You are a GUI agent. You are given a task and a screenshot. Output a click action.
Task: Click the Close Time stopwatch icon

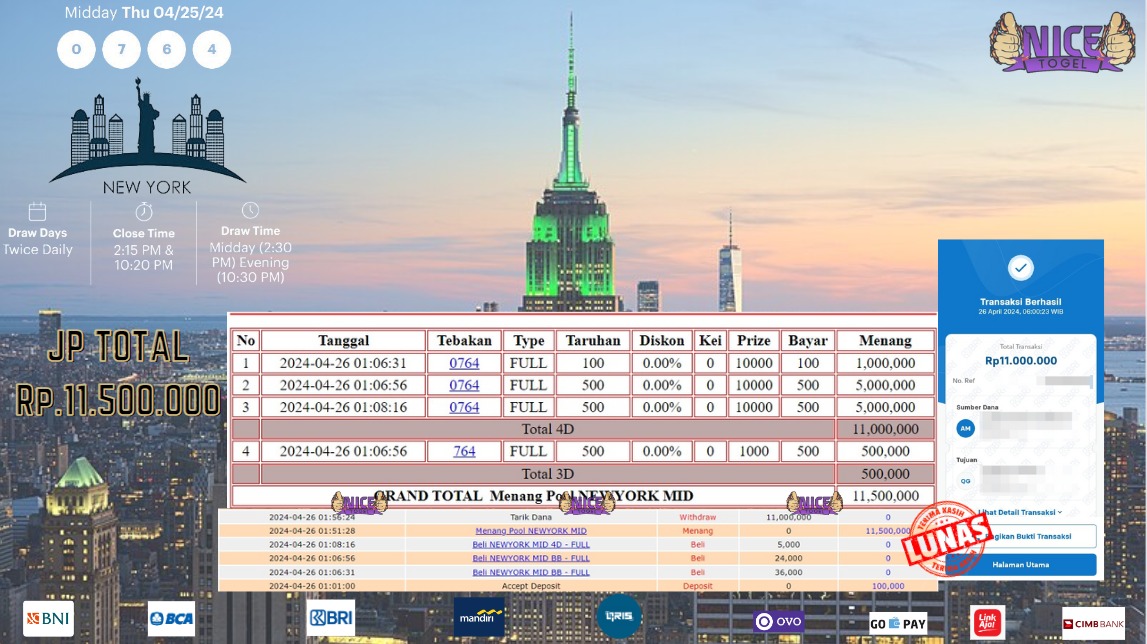pos(143,212)
